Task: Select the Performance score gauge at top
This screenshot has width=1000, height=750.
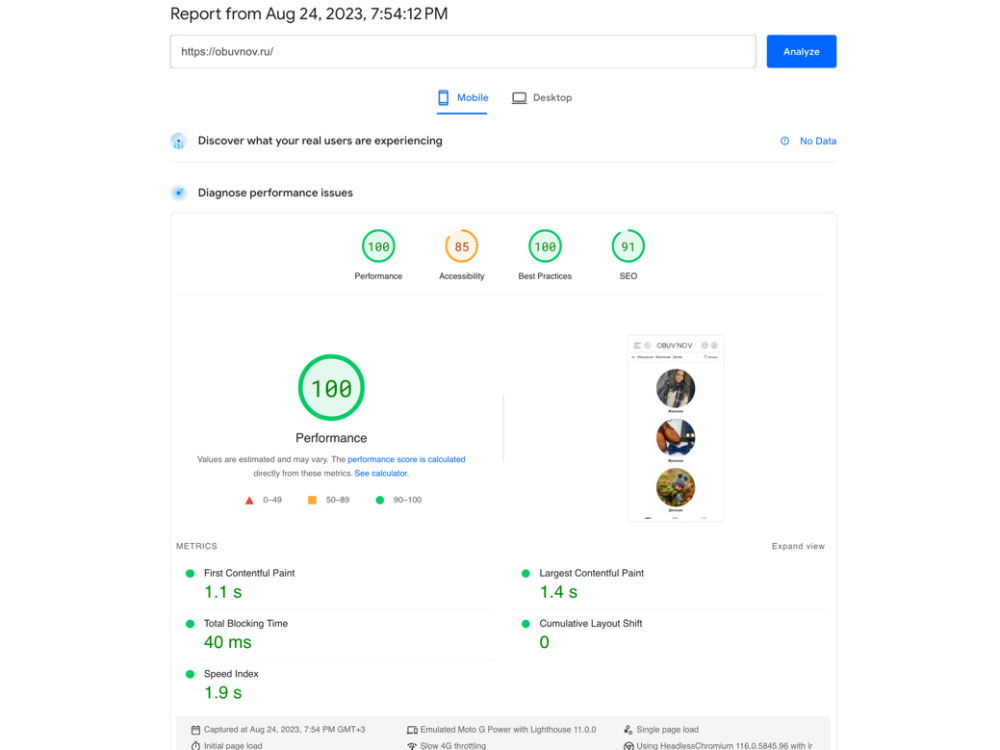Action: click(x=378, y=246)
